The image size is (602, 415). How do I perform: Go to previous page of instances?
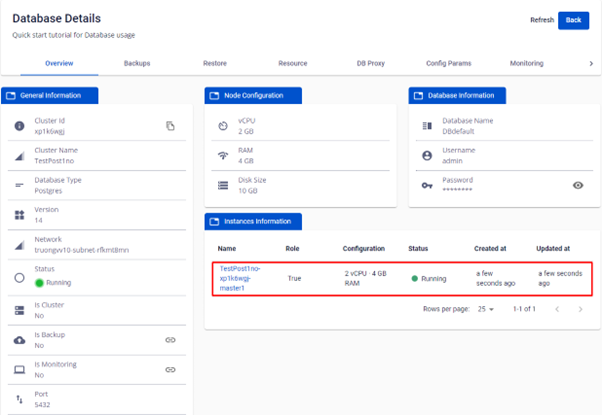tap(557, 310)
